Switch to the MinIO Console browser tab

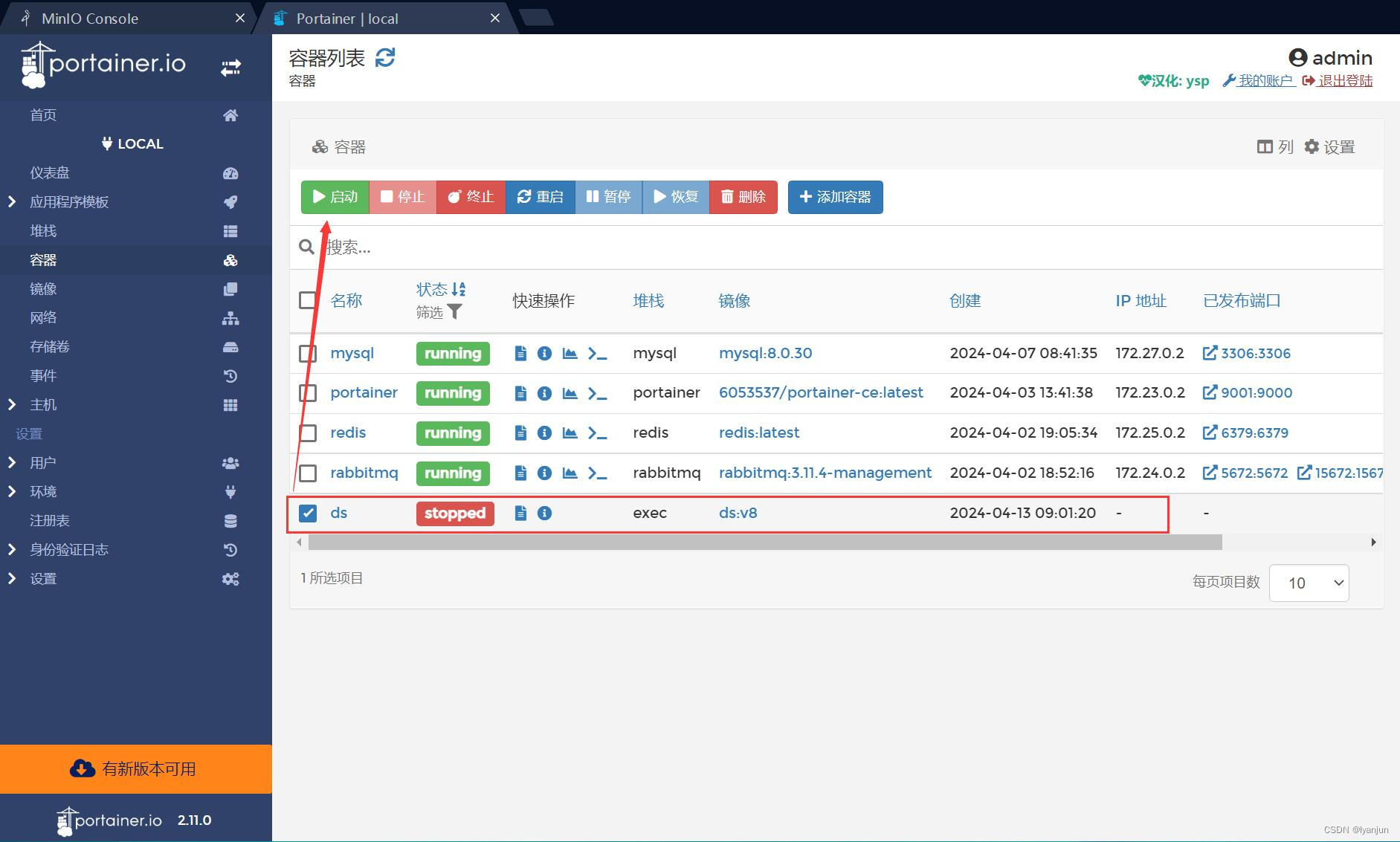(89, 18)
